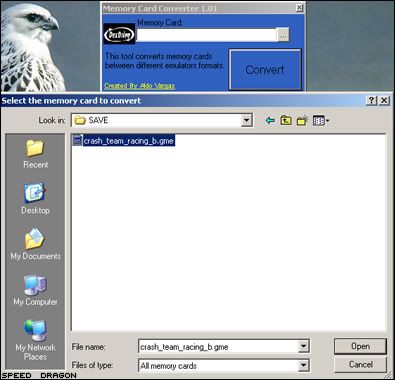This screenshot has width=395, height=380.
Task: Click the large Convert button
Action: [x=265, y=70]
